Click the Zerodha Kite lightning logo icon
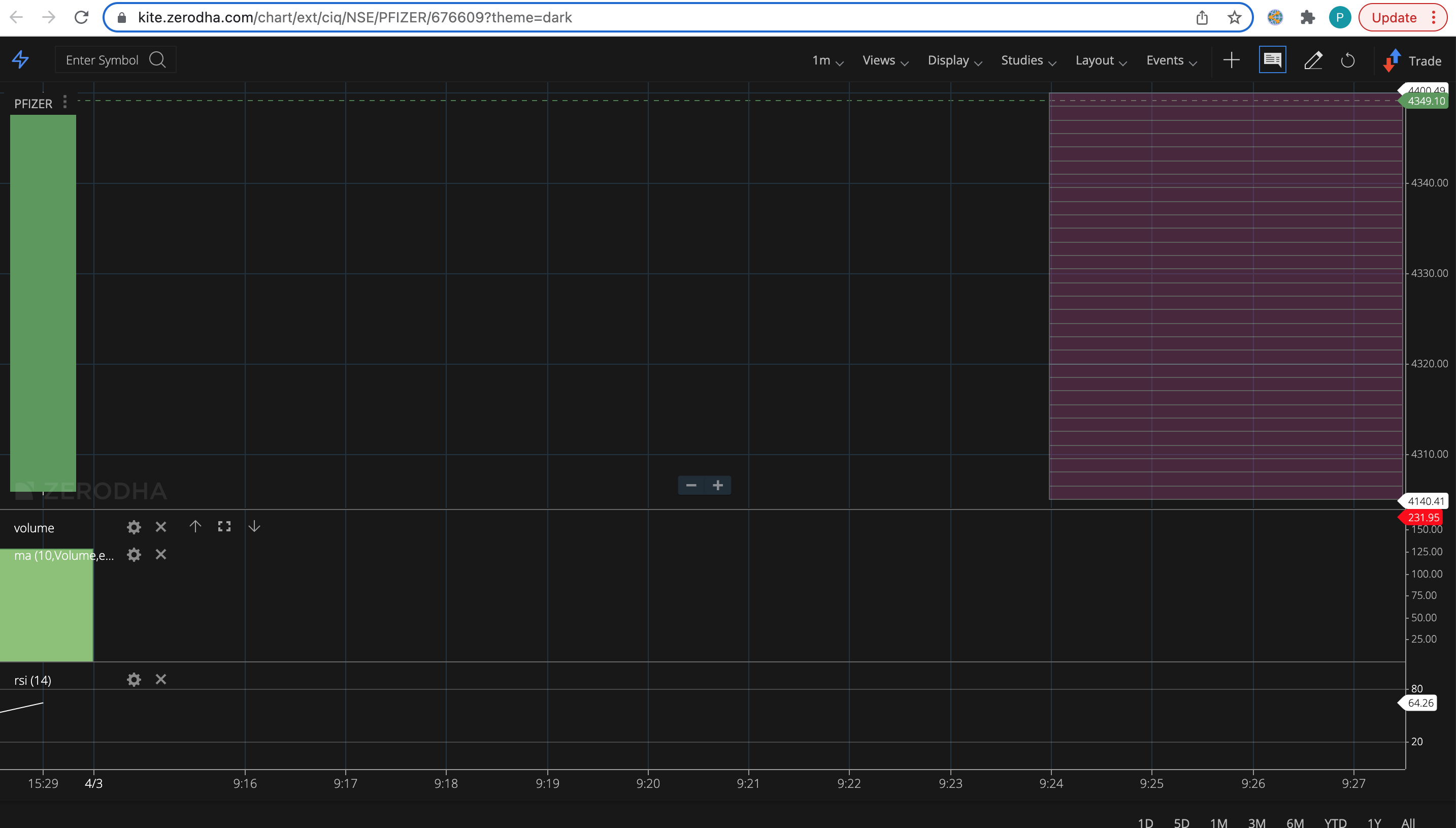The width and height of the screenshot is (1456, 828). tap(20, 60)
